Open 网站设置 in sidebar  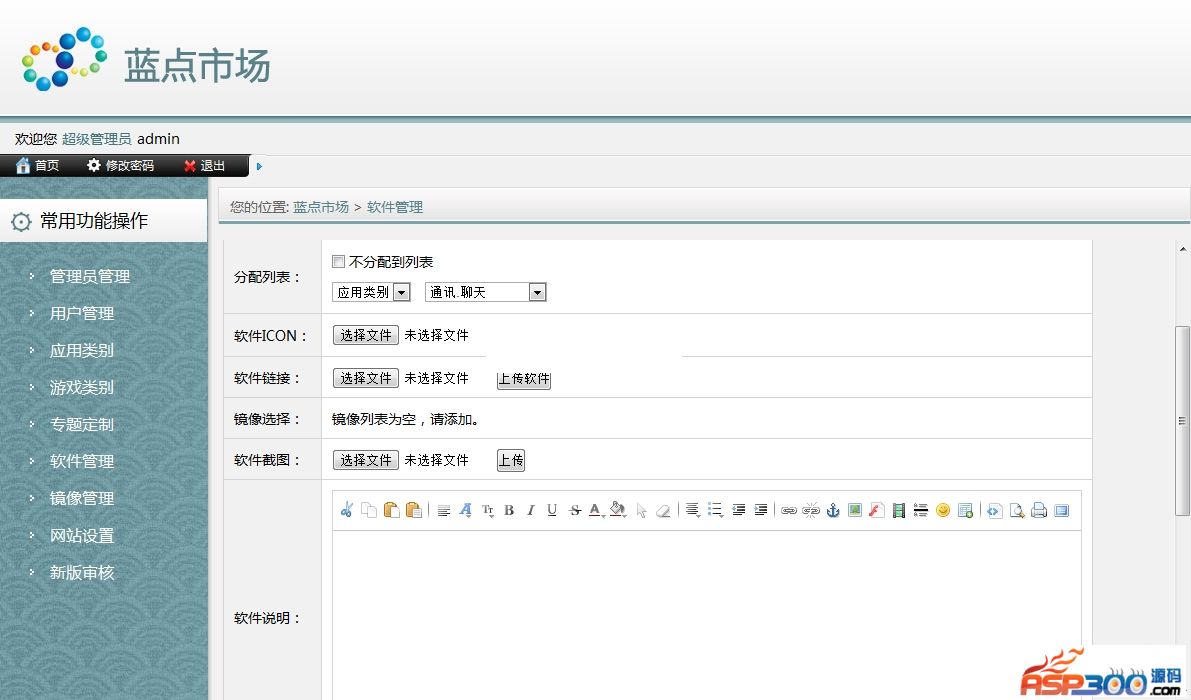coord(82,536)
